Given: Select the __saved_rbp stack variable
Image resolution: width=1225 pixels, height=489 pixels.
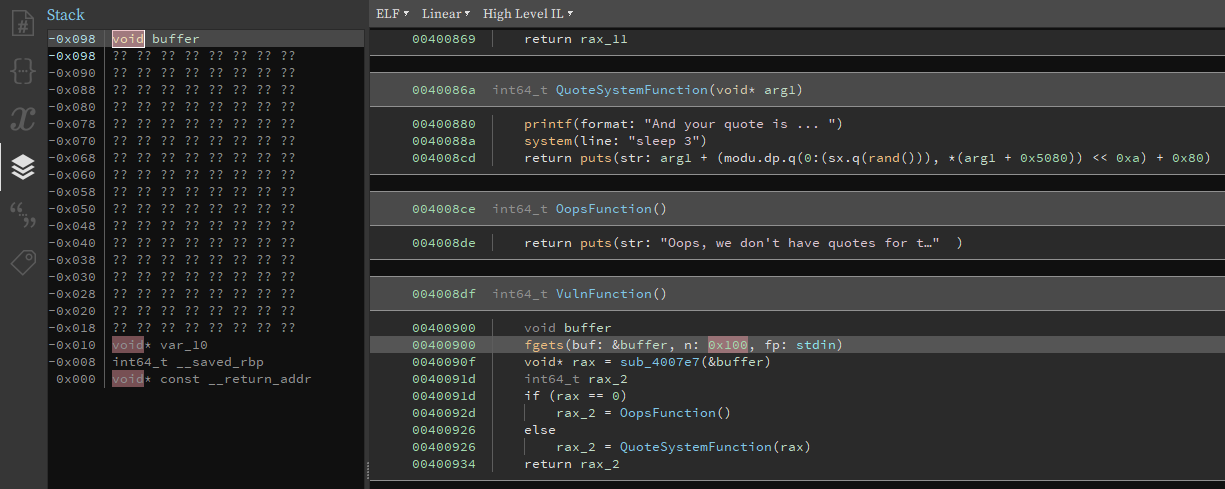Looking at the screenshot, I should point(214,362).
